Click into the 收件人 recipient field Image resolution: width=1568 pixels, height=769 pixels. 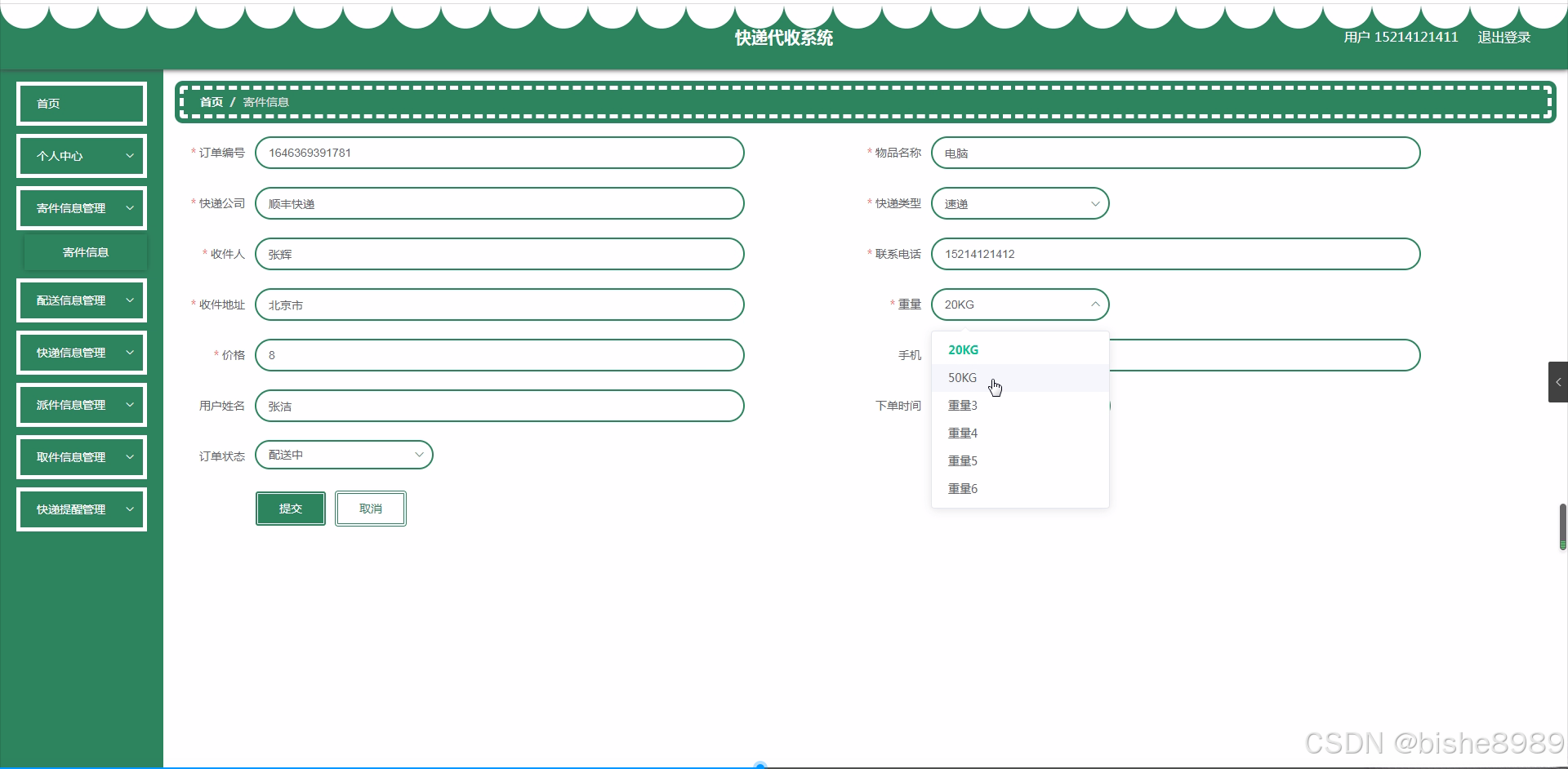(x=499, y=254)
